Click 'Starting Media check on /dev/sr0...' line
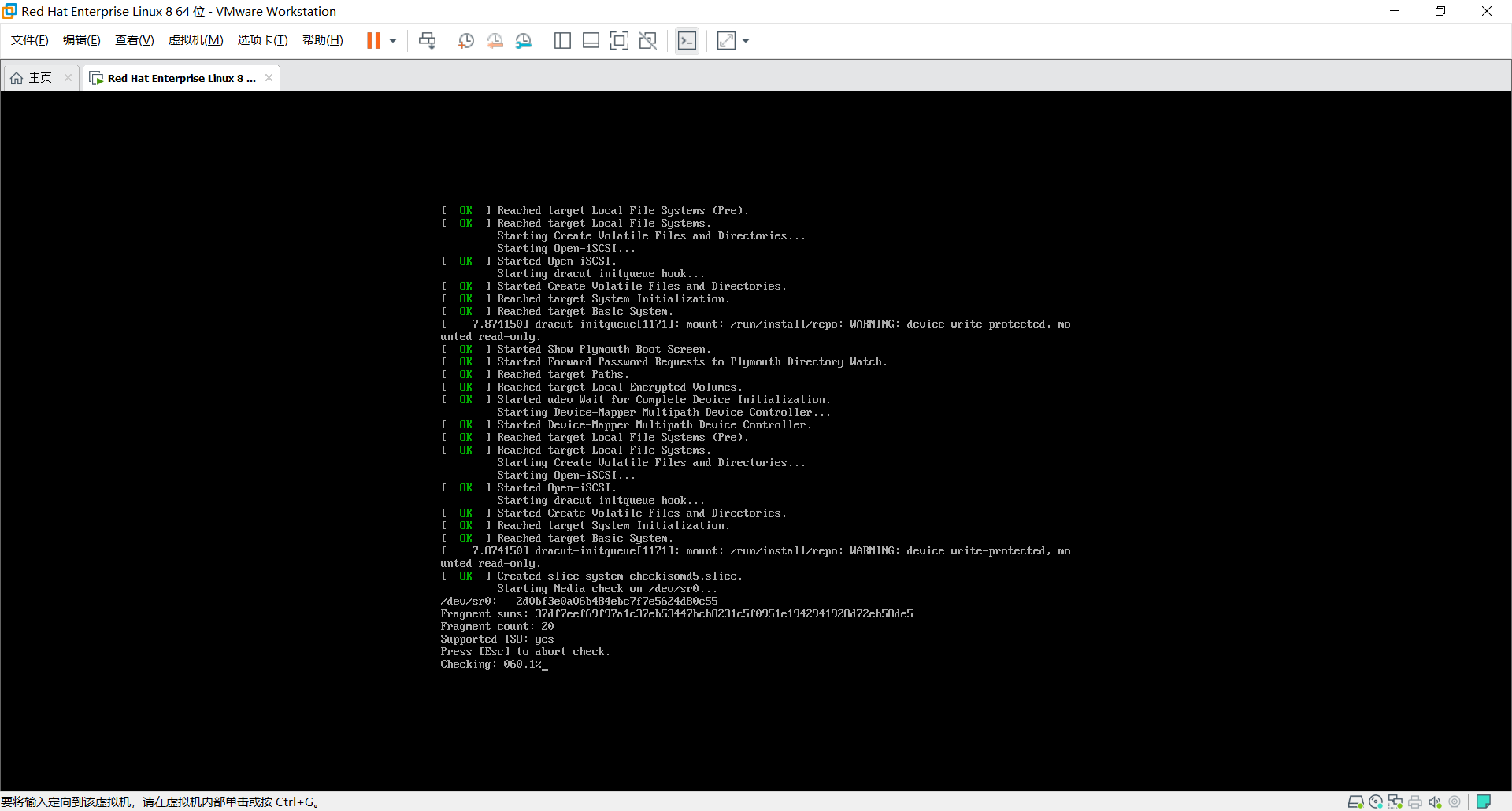1512x811 pixels. 607,589
